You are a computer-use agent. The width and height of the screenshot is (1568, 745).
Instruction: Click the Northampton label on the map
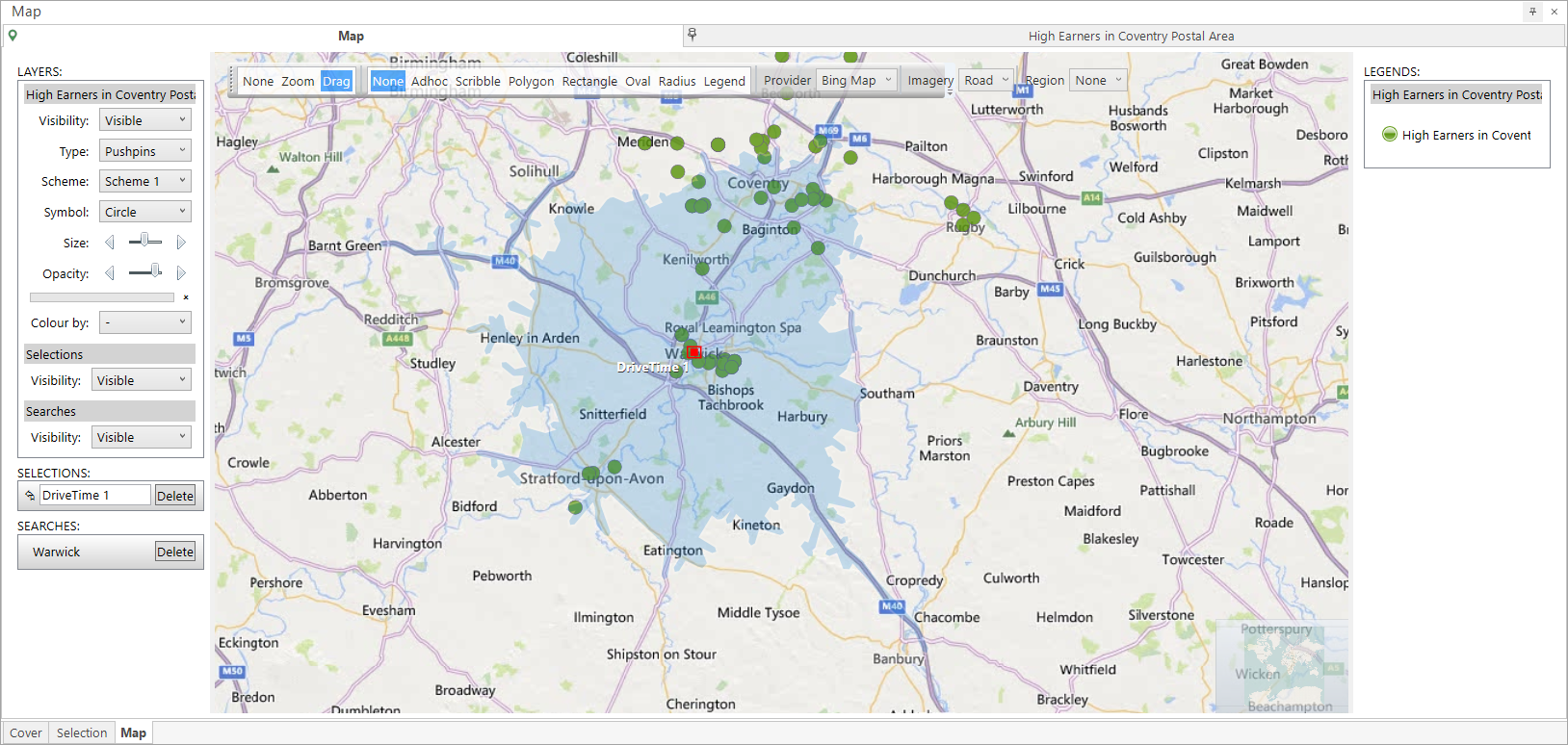pos(1269,418)
